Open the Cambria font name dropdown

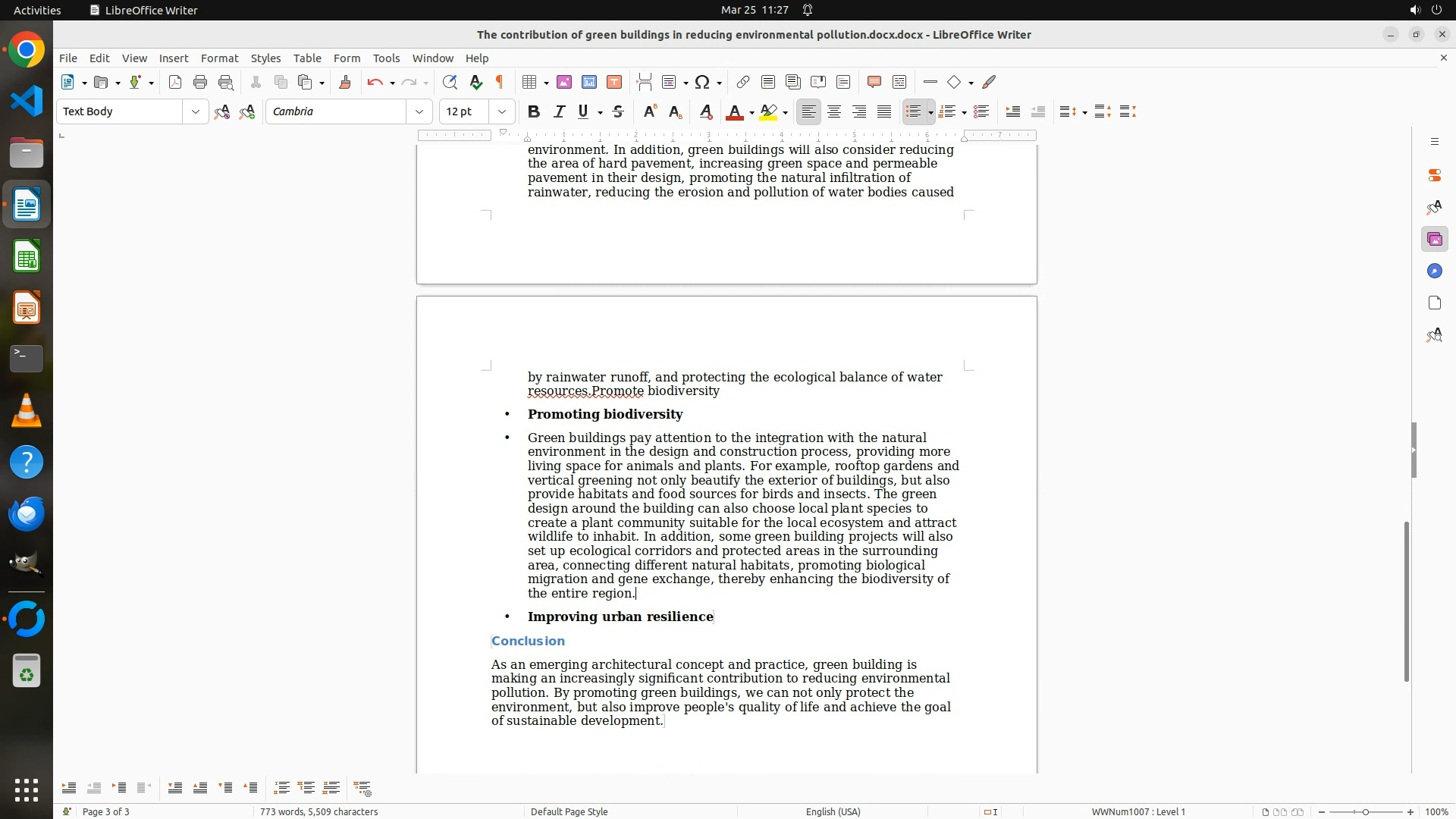pyautogui.click(x=419, y=112)
